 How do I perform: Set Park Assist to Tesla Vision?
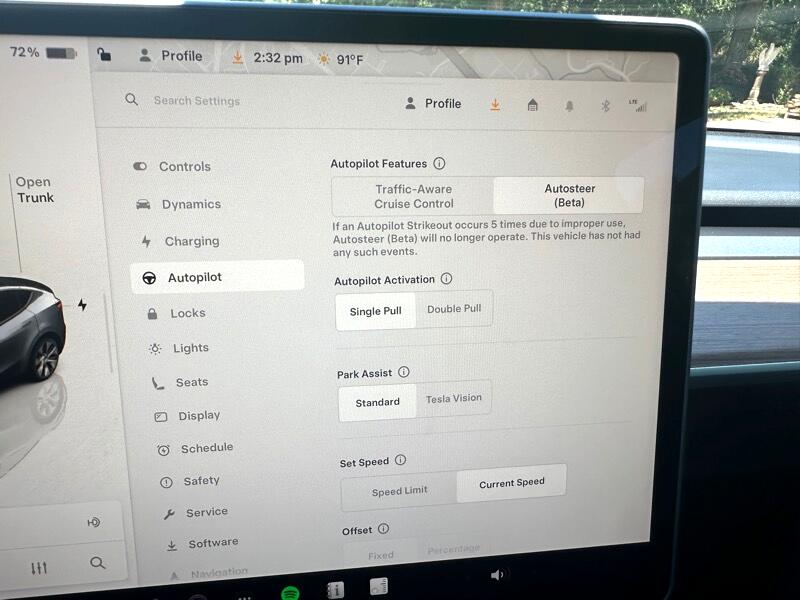453,398
